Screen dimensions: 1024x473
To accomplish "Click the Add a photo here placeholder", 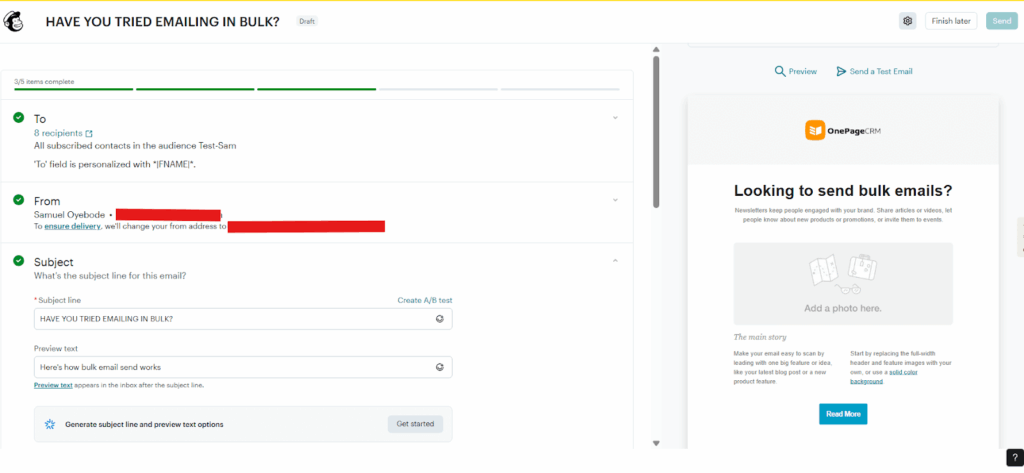I will point(842,284).
